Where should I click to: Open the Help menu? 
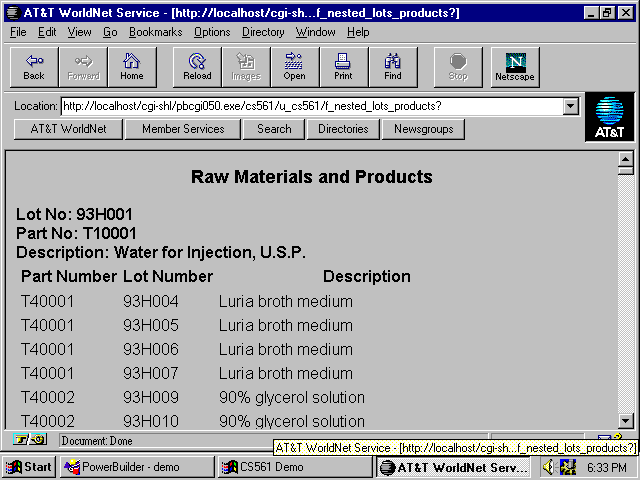tap(358, 32)
